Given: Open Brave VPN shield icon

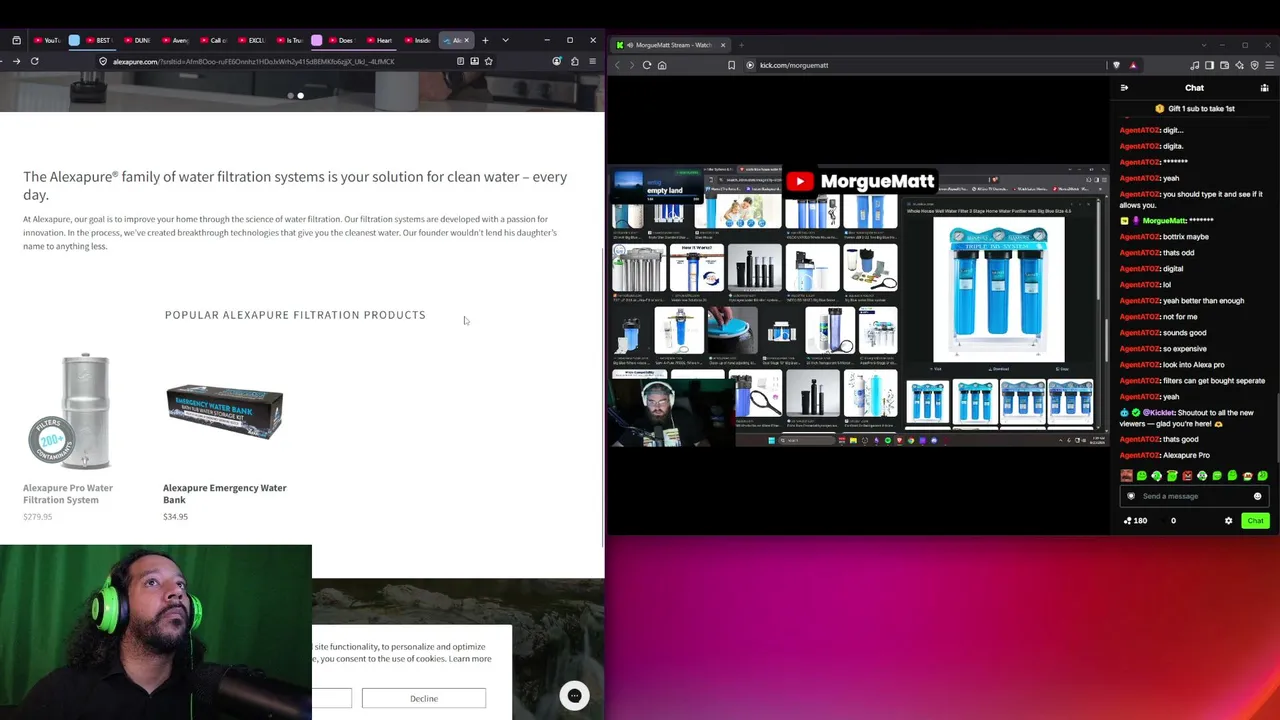Looking at the screenshot, I should [x=1254, y=65].
